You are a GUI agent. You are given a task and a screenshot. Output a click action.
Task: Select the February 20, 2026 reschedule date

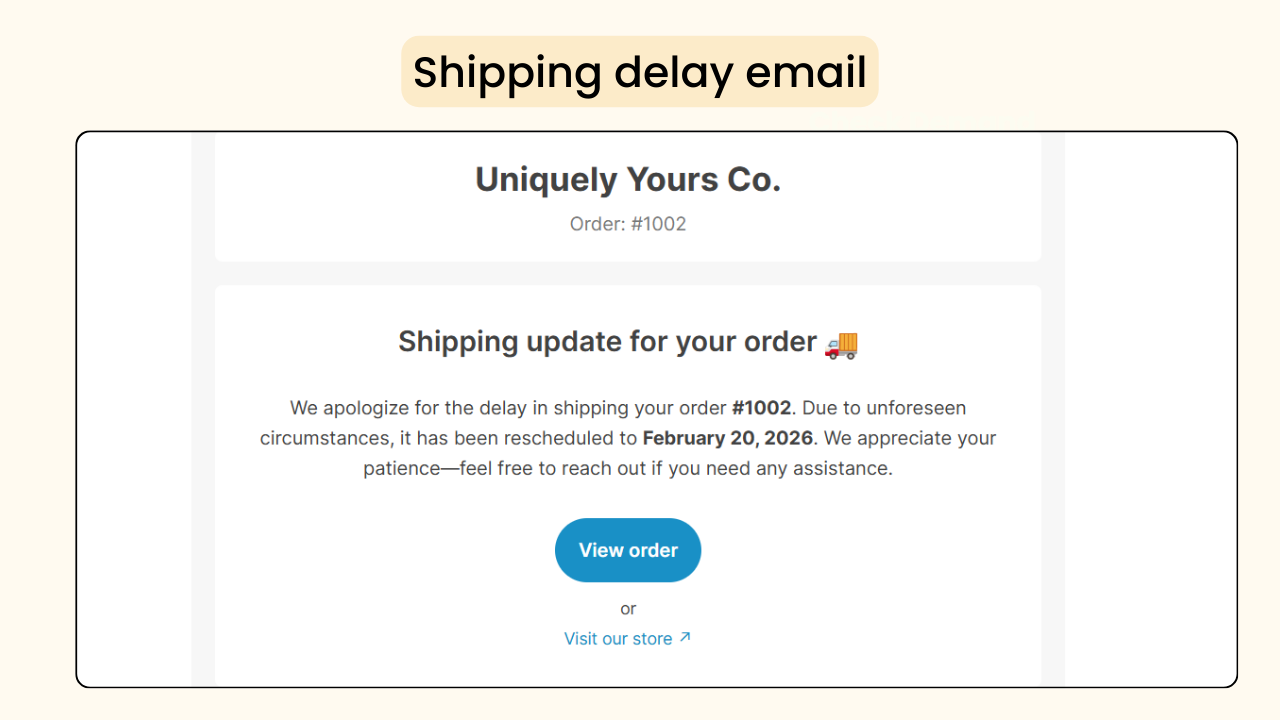coord(727,438)
